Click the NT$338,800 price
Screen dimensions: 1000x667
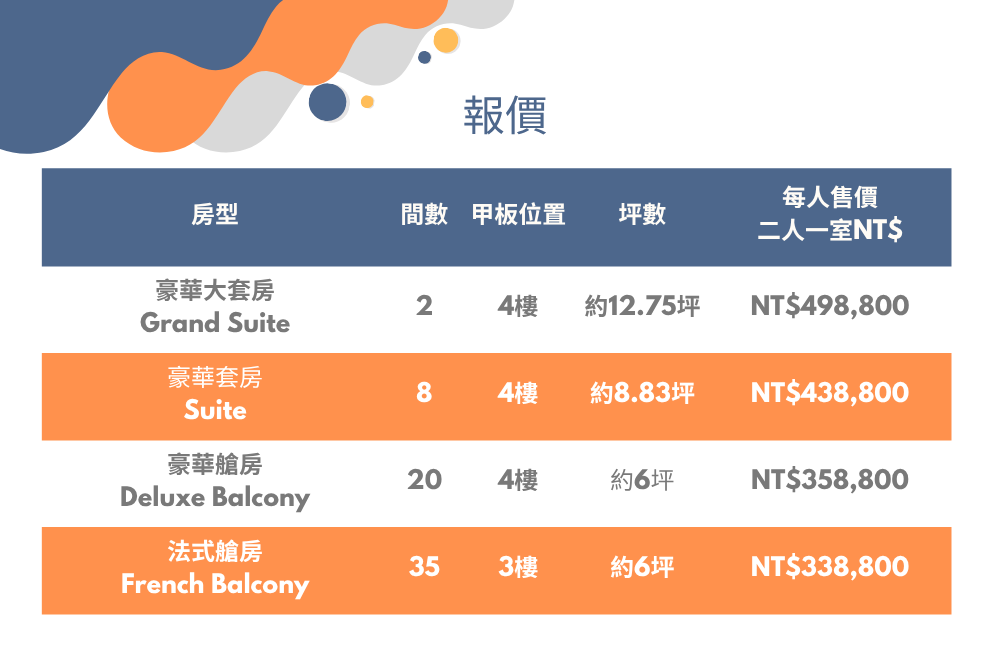[830, 568]
